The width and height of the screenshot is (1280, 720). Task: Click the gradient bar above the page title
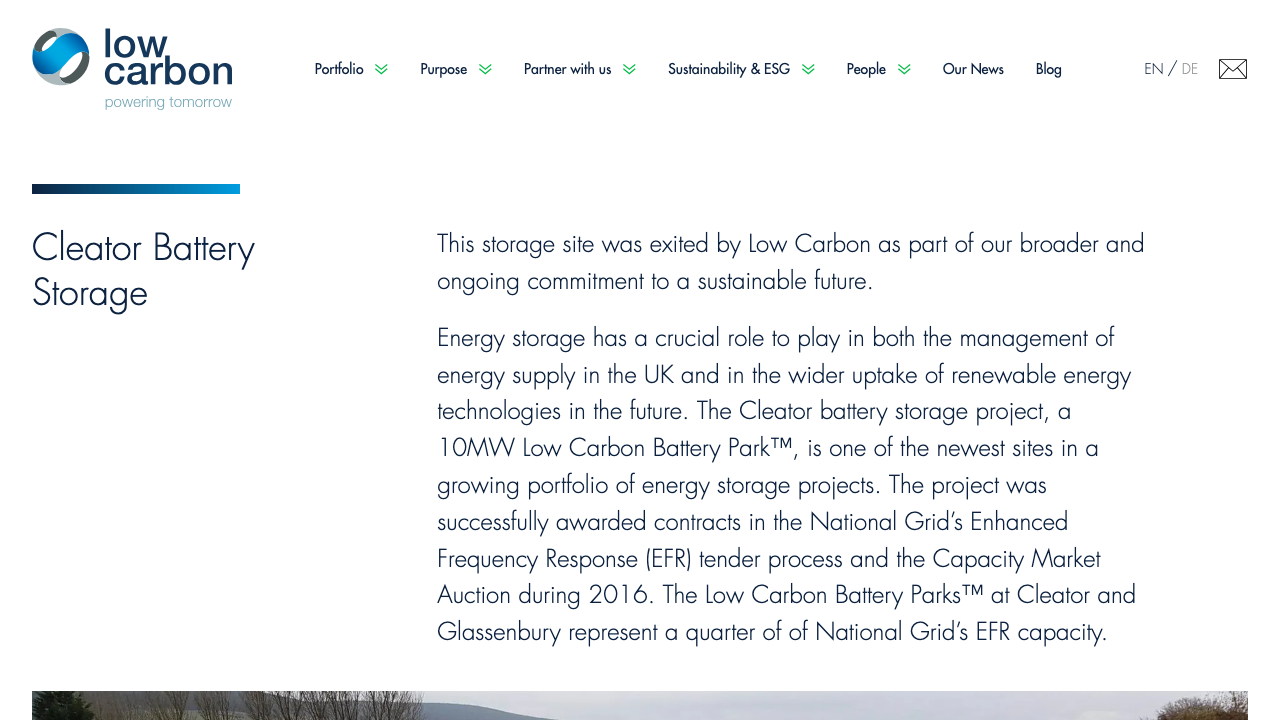pyautogui.click(x=136, y=188)
